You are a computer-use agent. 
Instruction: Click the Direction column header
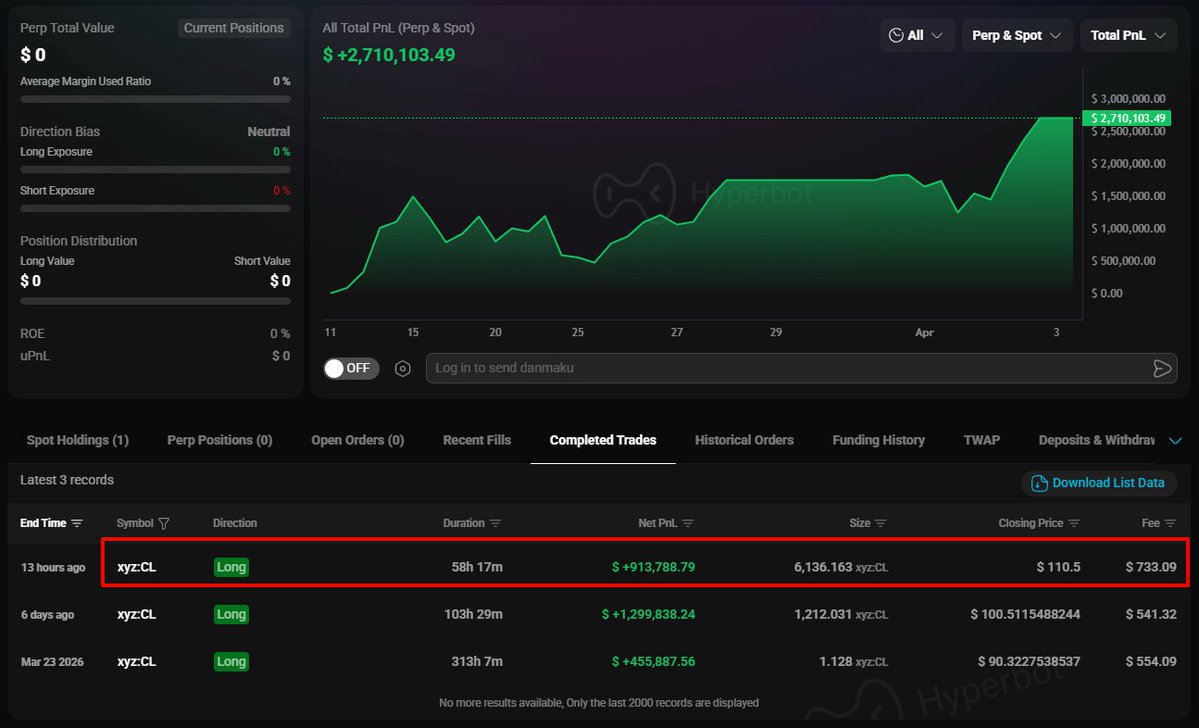click(235, 523)
